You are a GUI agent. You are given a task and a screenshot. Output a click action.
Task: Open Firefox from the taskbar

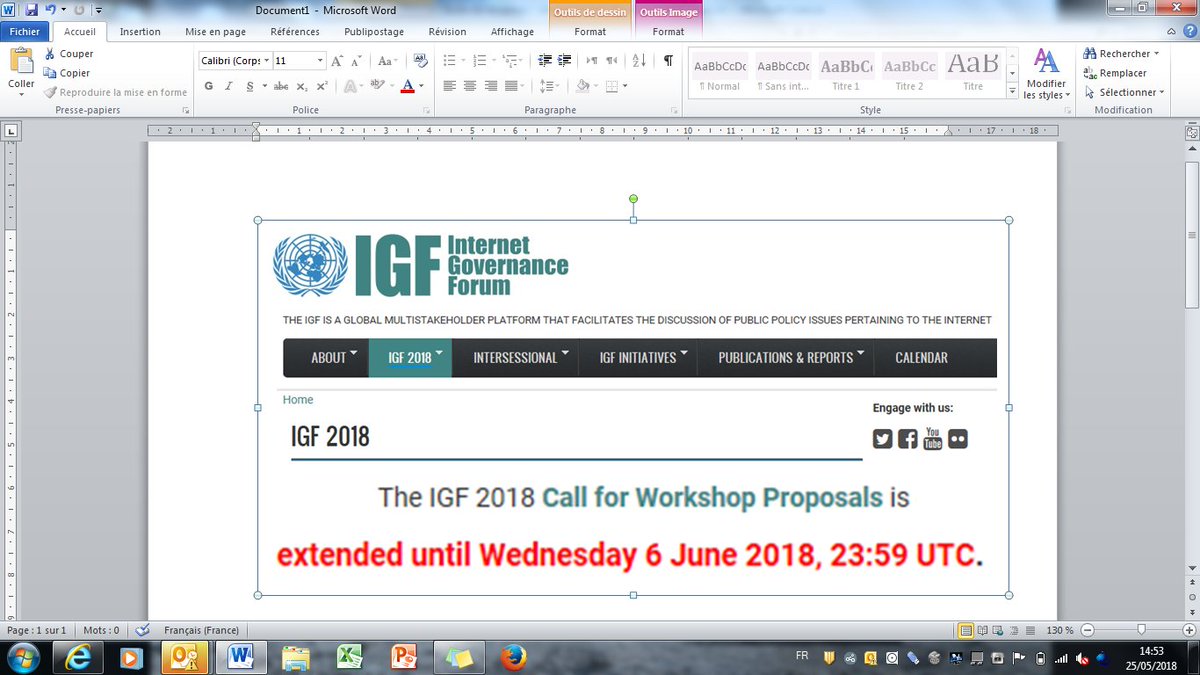coord(514,657)
